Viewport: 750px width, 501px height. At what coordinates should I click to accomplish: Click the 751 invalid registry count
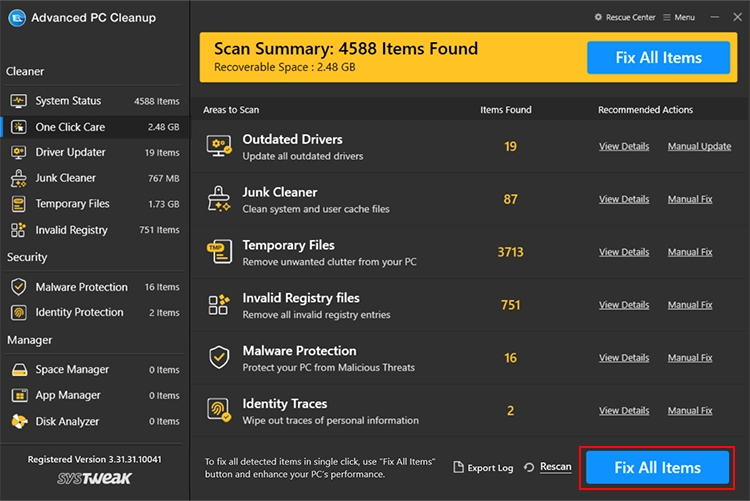(x=510, y=305)
